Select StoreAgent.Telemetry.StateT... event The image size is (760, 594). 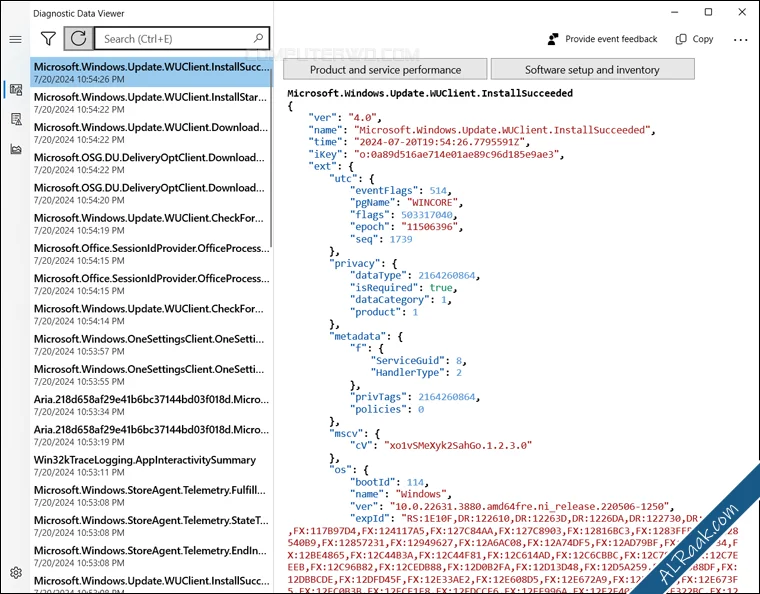pos(150,526)
